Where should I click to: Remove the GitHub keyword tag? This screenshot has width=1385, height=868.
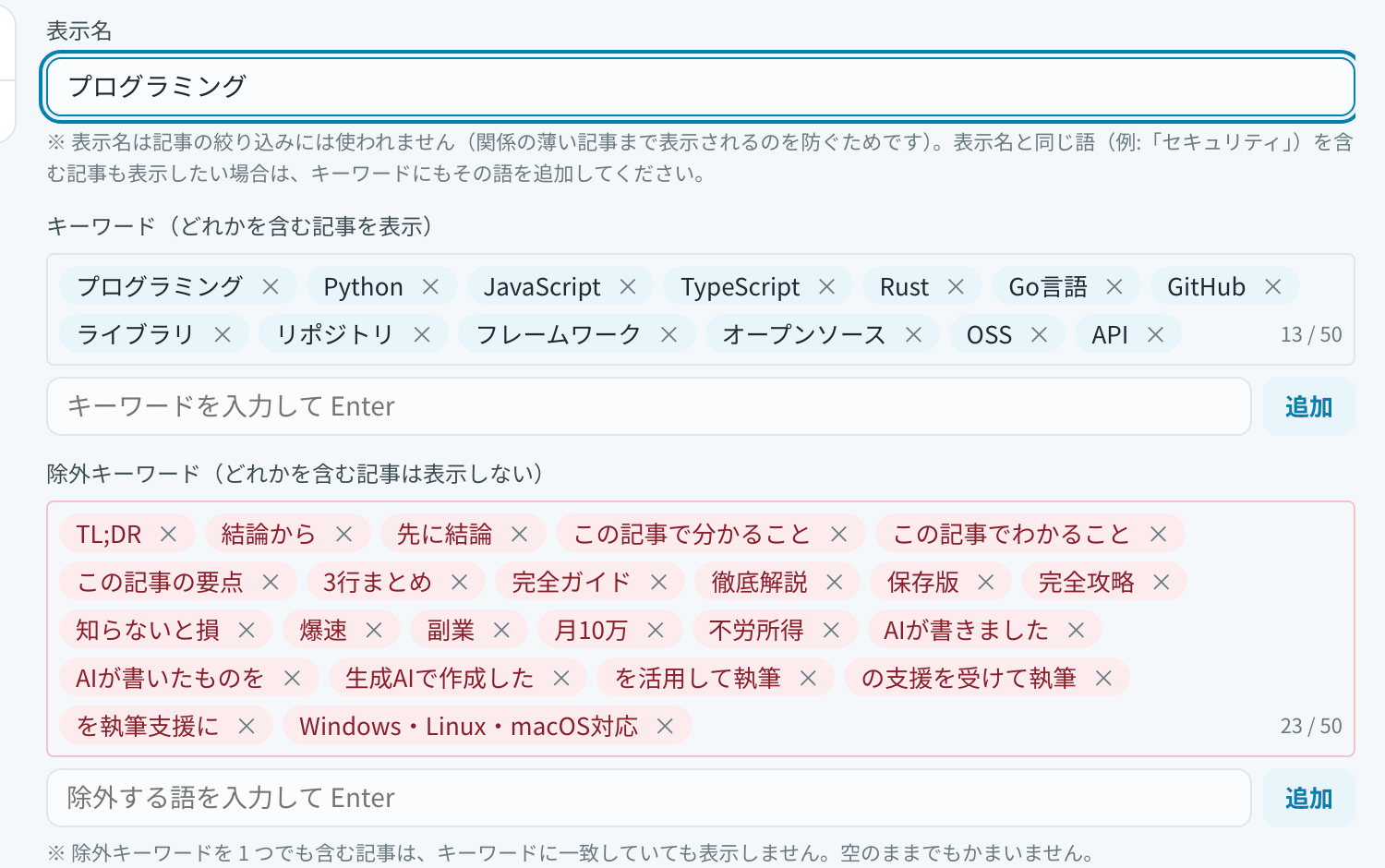click(x=1273, y=286)
